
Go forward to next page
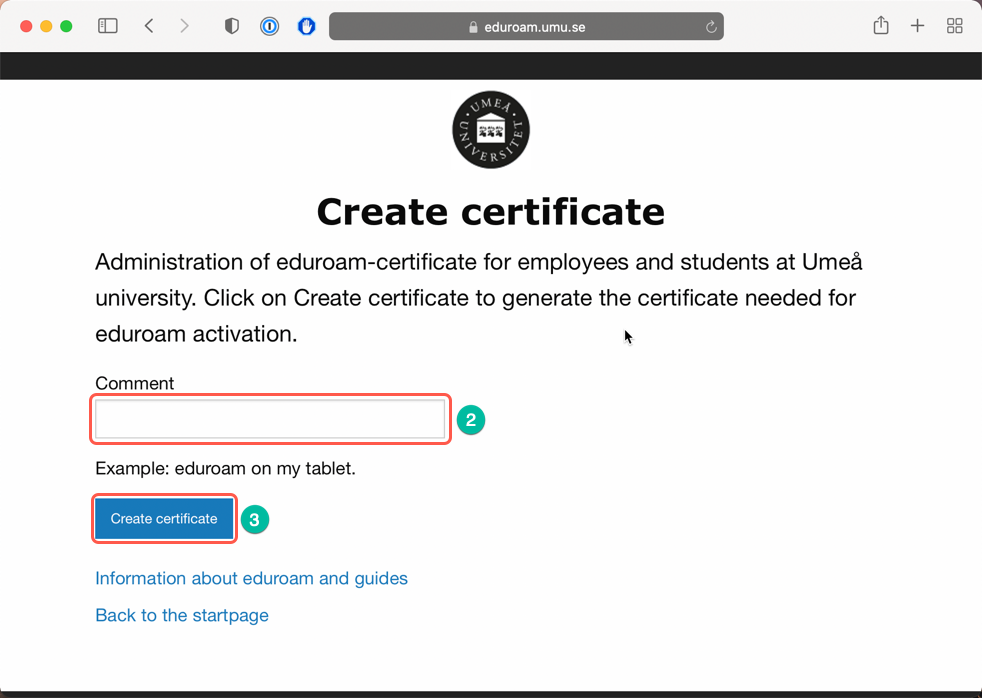pyautogui.click(x=184, y=26)
